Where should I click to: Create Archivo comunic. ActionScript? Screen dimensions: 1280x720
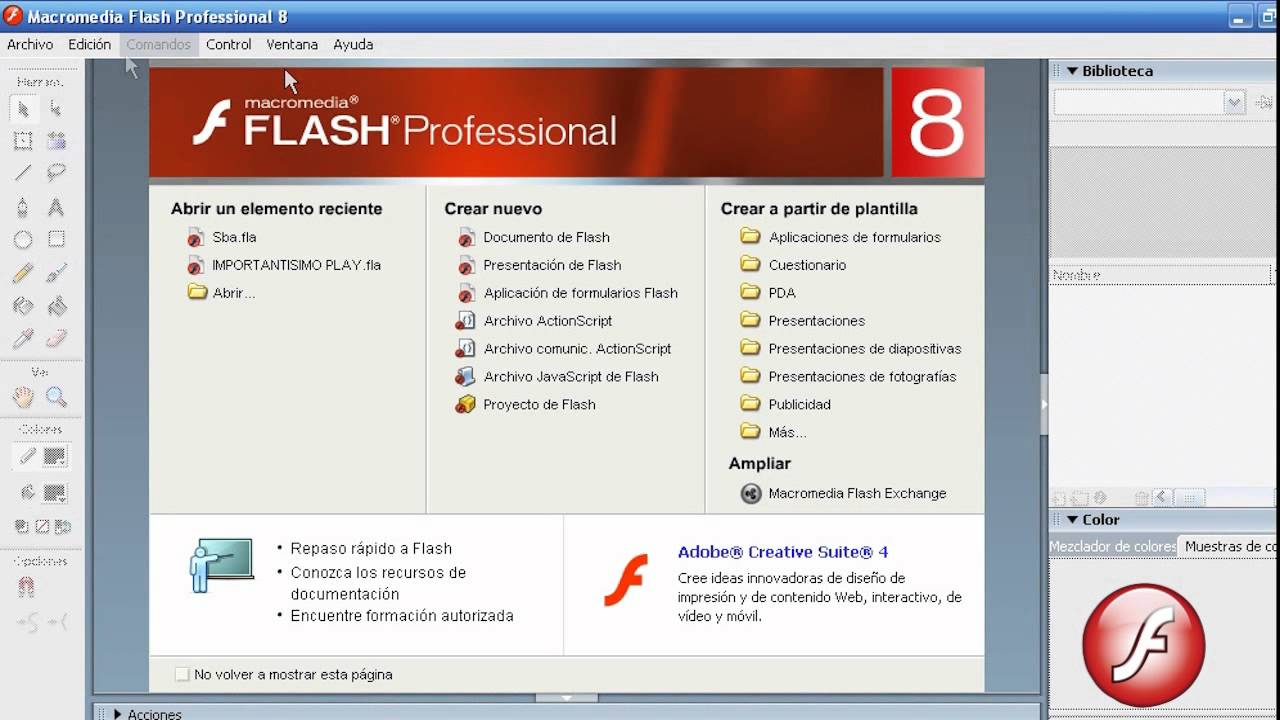pos(577,349)
